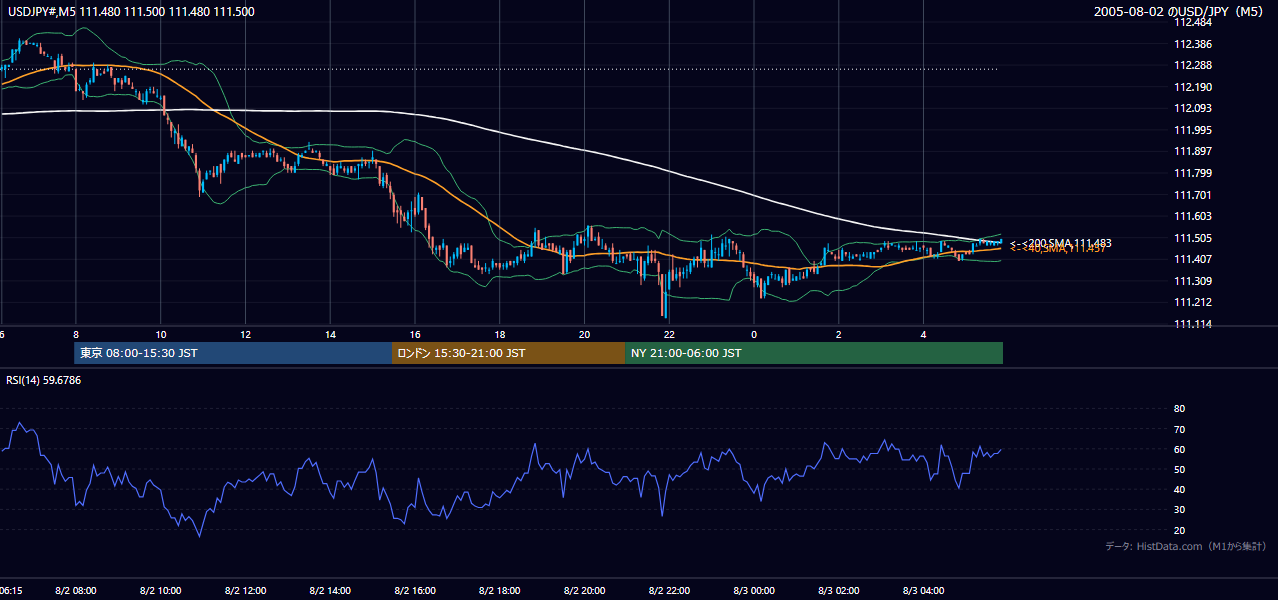Click the 2005-08-02 USD/JPY (M5) heading

(x=1180, y=12)
